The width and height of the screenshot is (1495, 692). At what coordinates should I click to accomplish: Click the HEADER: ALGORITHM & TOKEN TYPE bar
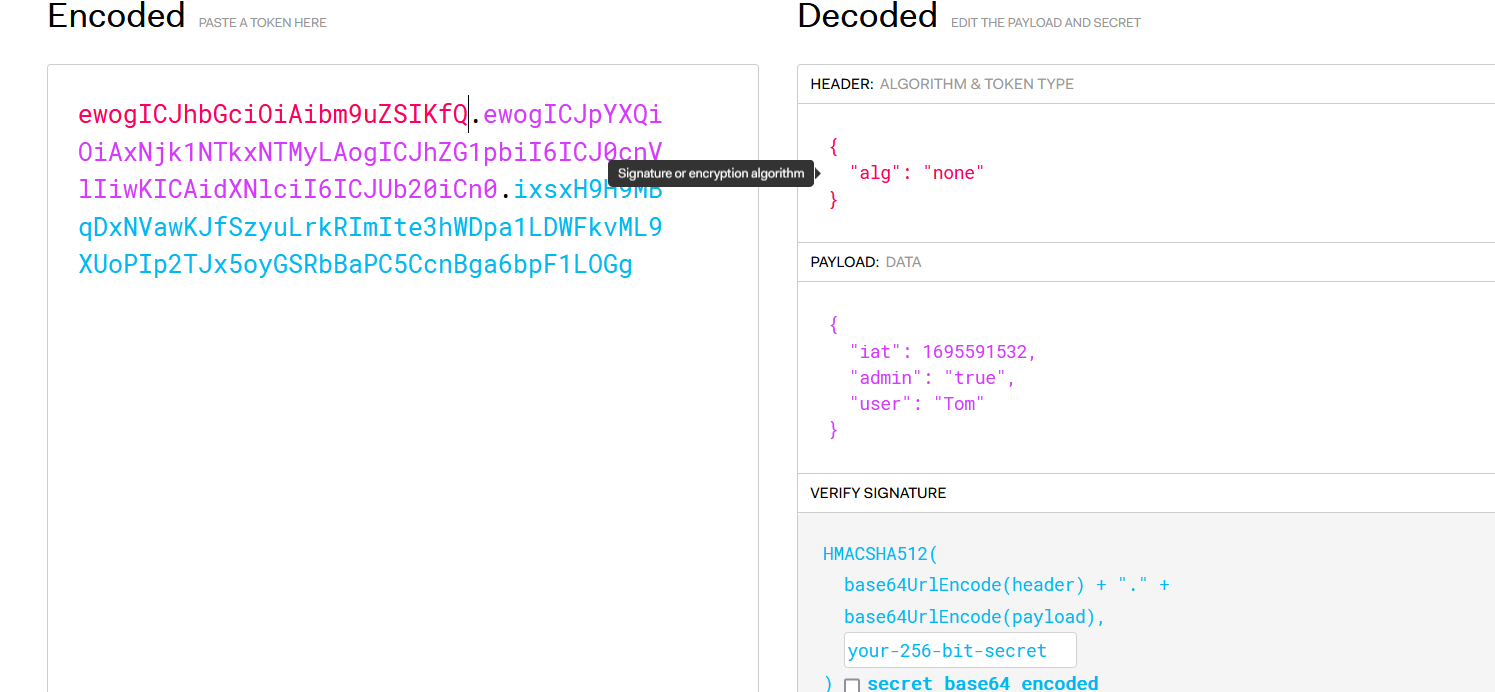click(x=1146, y=84)
